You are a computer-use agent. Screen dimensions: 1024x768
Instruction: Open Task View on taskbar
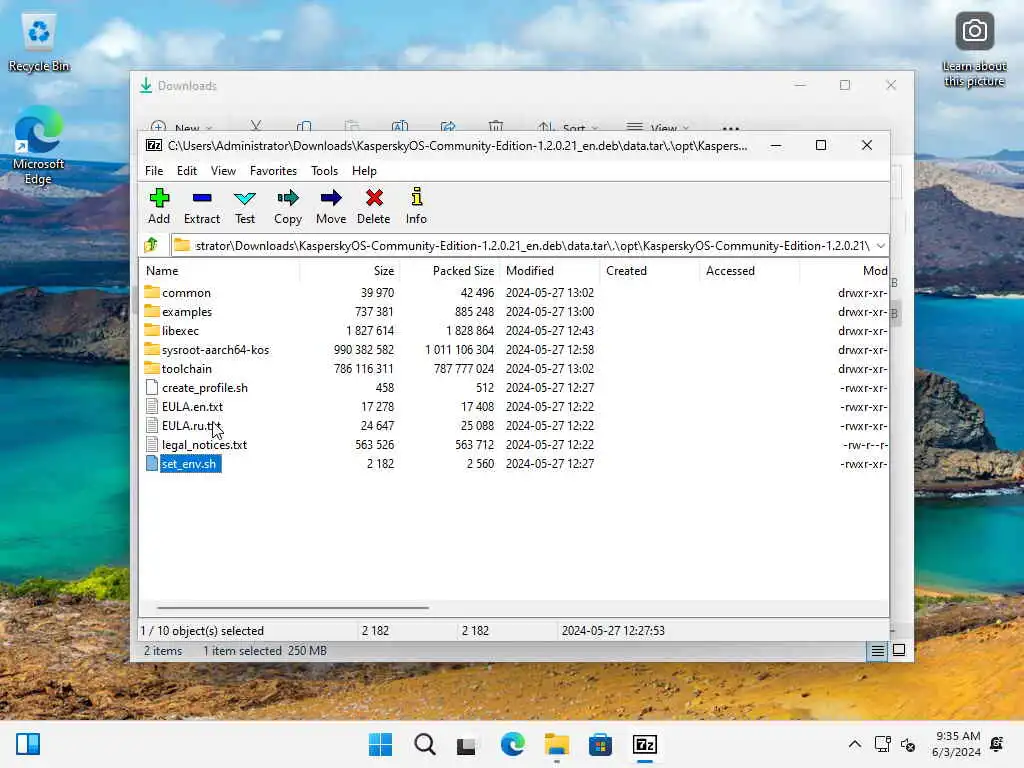pos(466,744)
